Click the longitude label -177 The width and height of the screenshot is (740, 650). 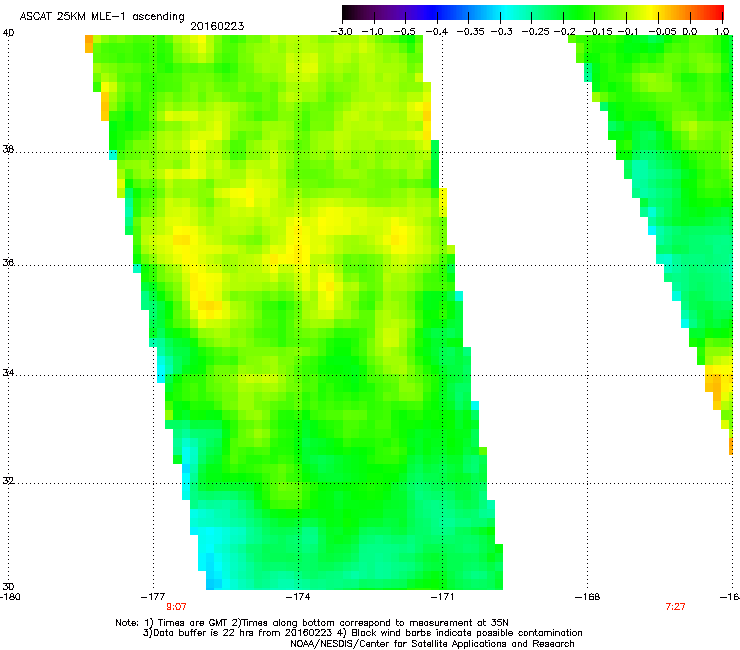click(x=153, y=597)
